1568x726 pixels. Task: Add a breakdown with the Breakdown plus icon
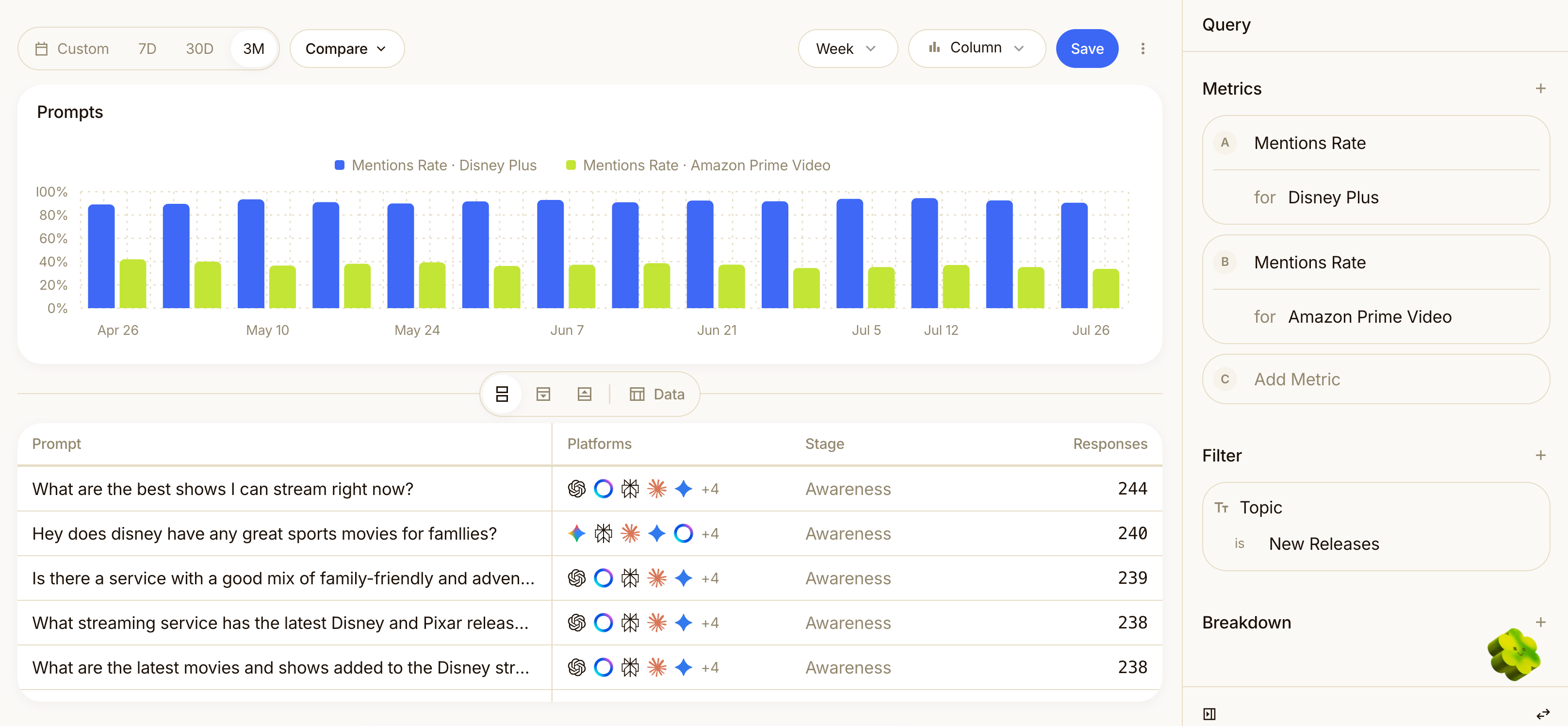click(x=1540, y=623)
